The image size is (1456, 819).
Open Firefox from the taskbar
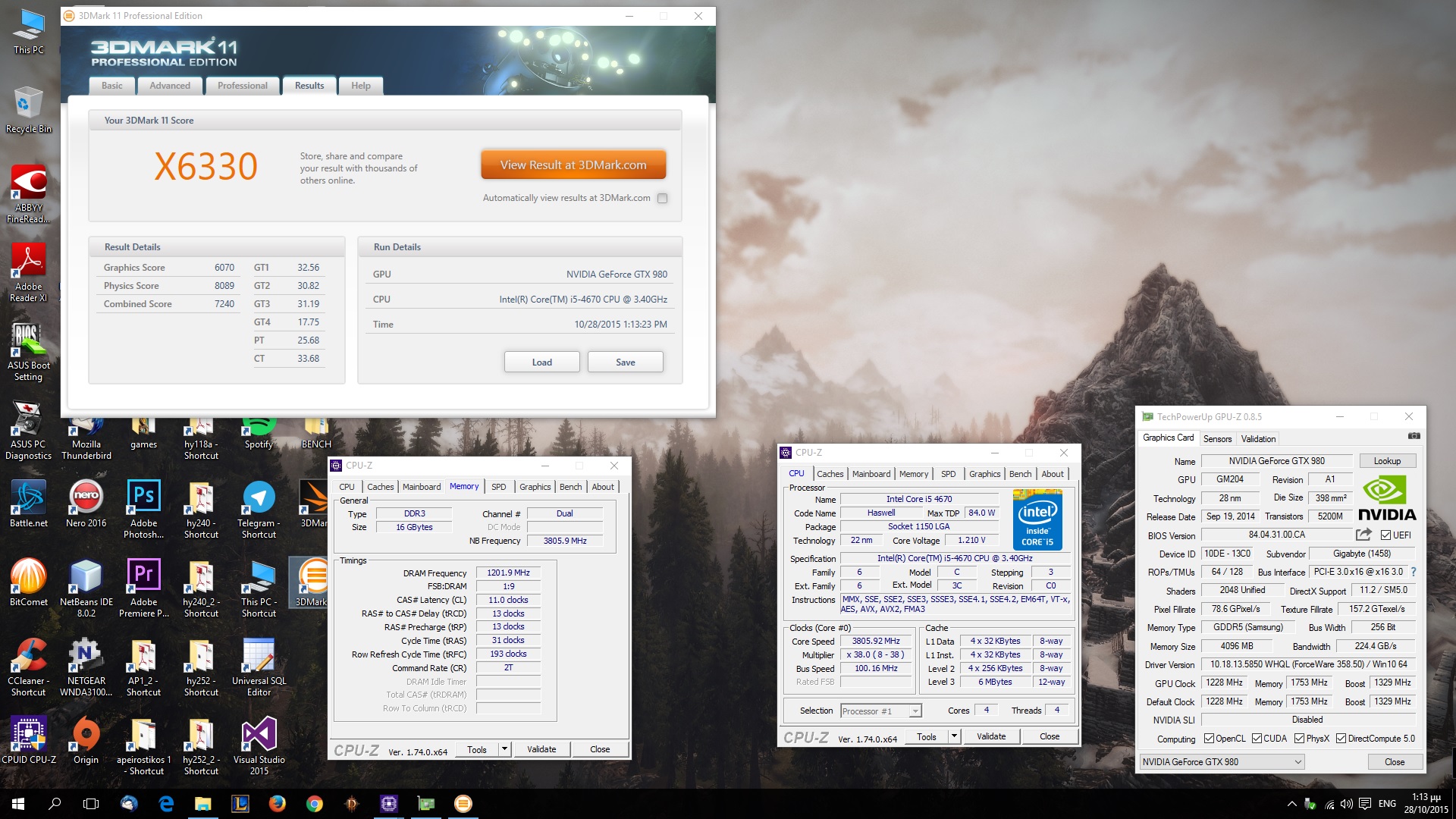pyautogui.click(x=278, y=804)
